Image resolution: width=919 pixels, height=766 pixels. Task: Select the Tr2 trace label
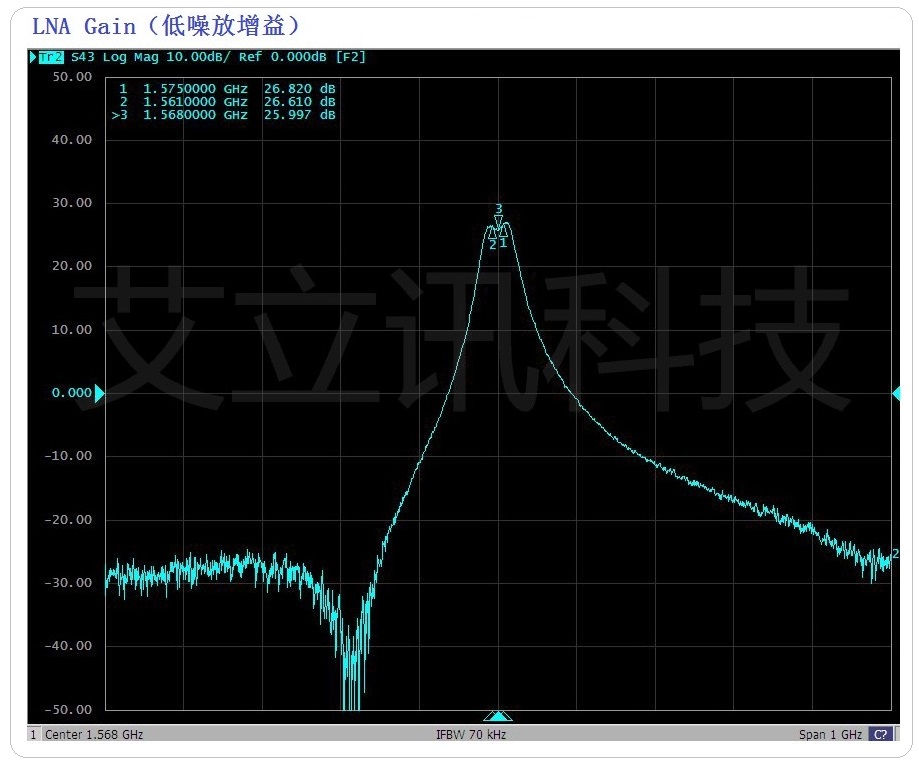tap(51, 57)
